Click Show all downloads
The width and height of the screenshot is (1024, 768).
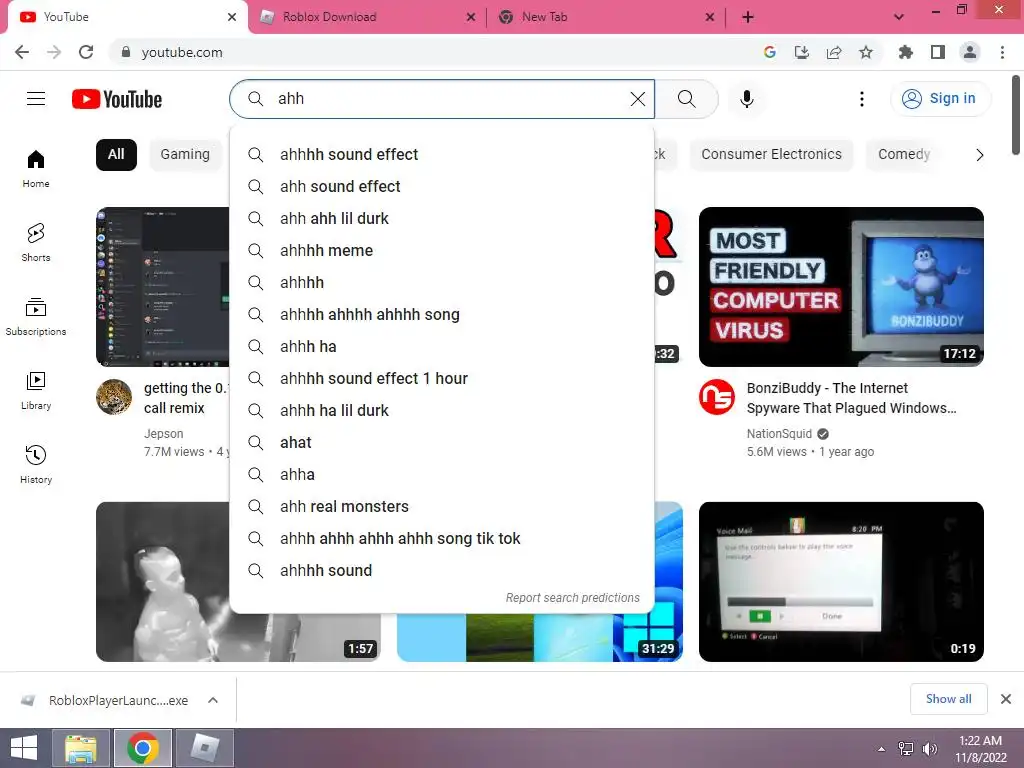(948, 699)
